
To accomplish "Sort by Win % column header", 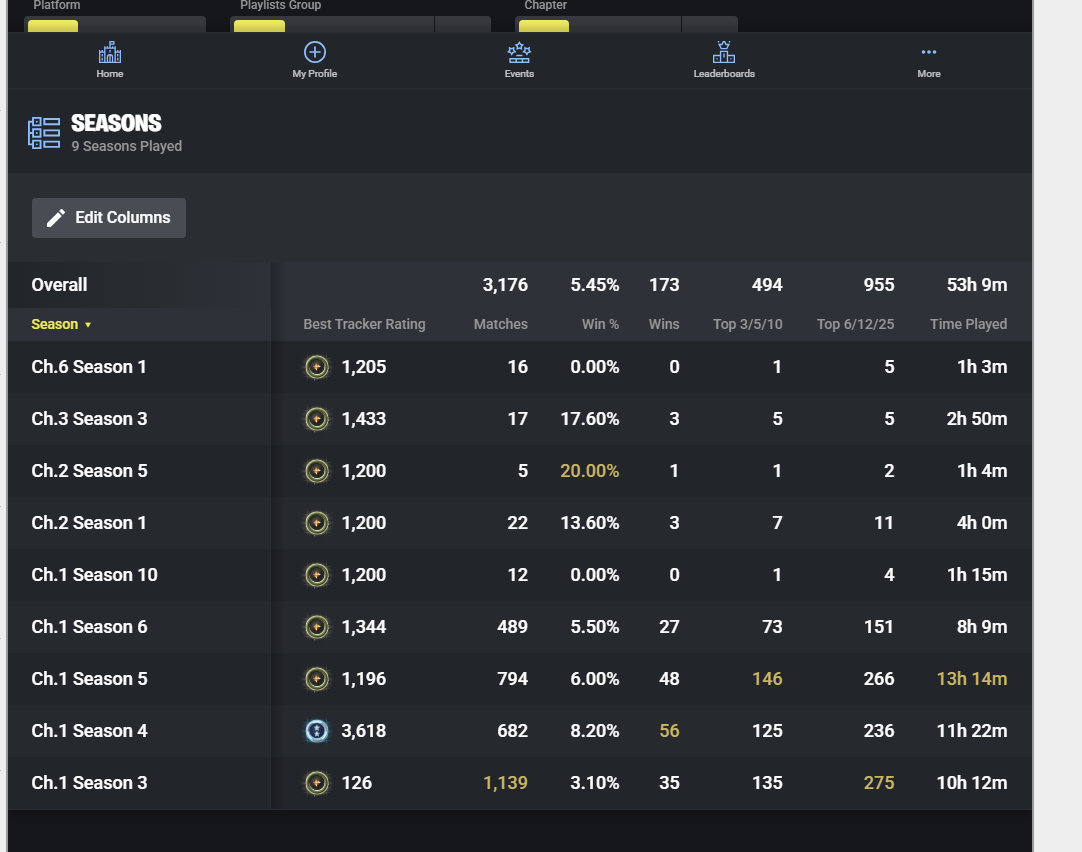I will point(600,324).
